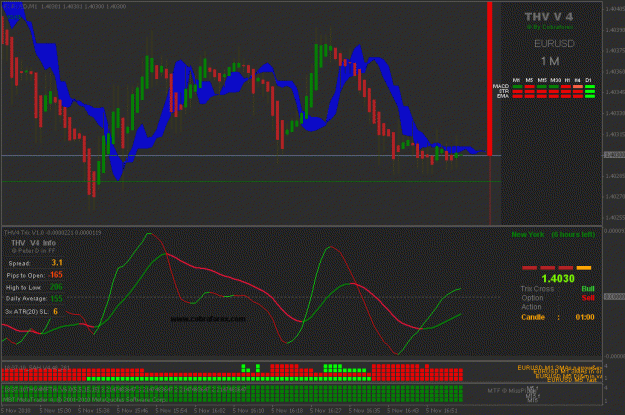The image size is (625, 415).
Task: Click the 5 Nov 15:30 time axis label
Action: pos(55,410)
